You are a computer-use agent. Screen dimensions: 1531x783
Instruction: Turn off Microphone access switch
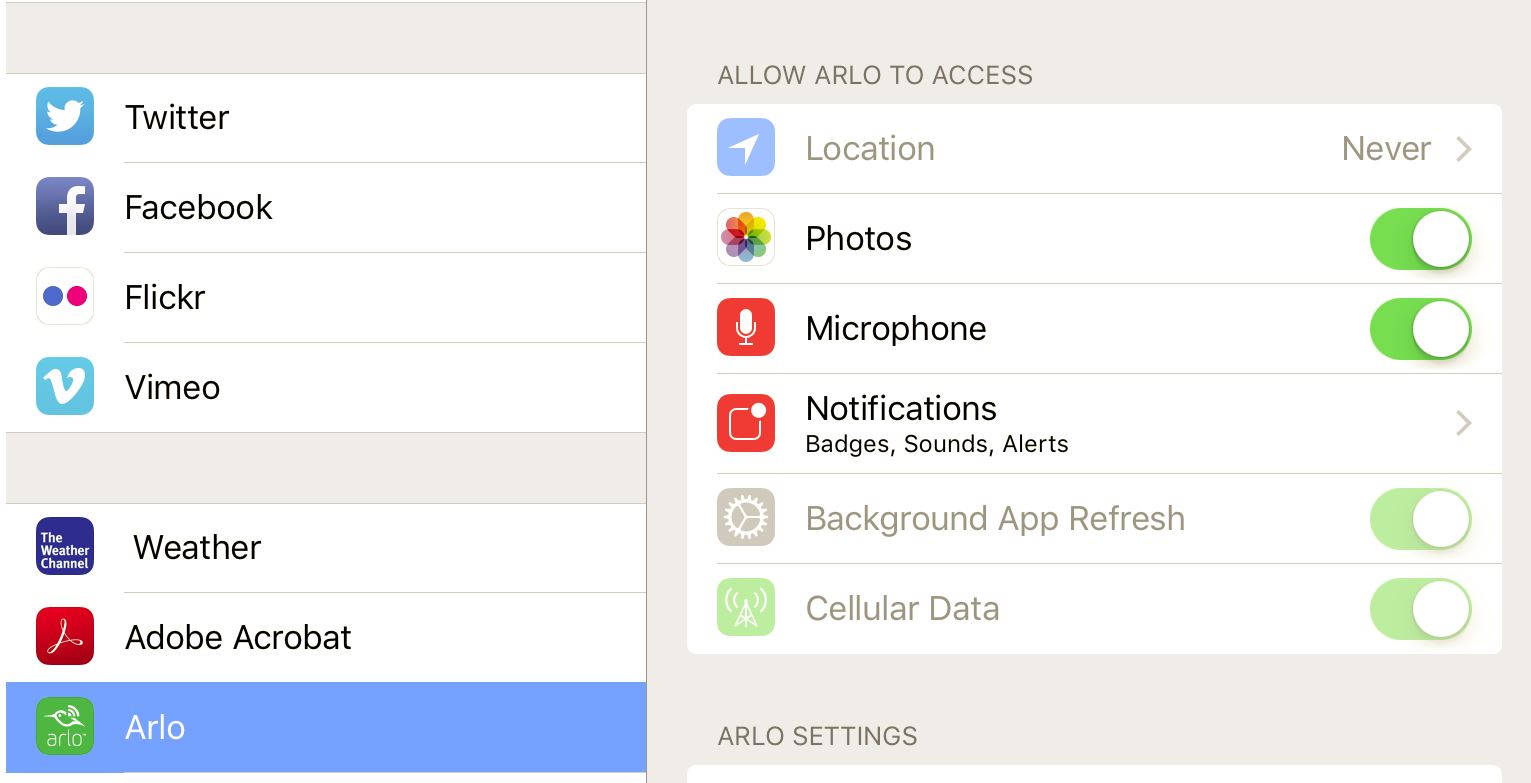[1420, 329]
